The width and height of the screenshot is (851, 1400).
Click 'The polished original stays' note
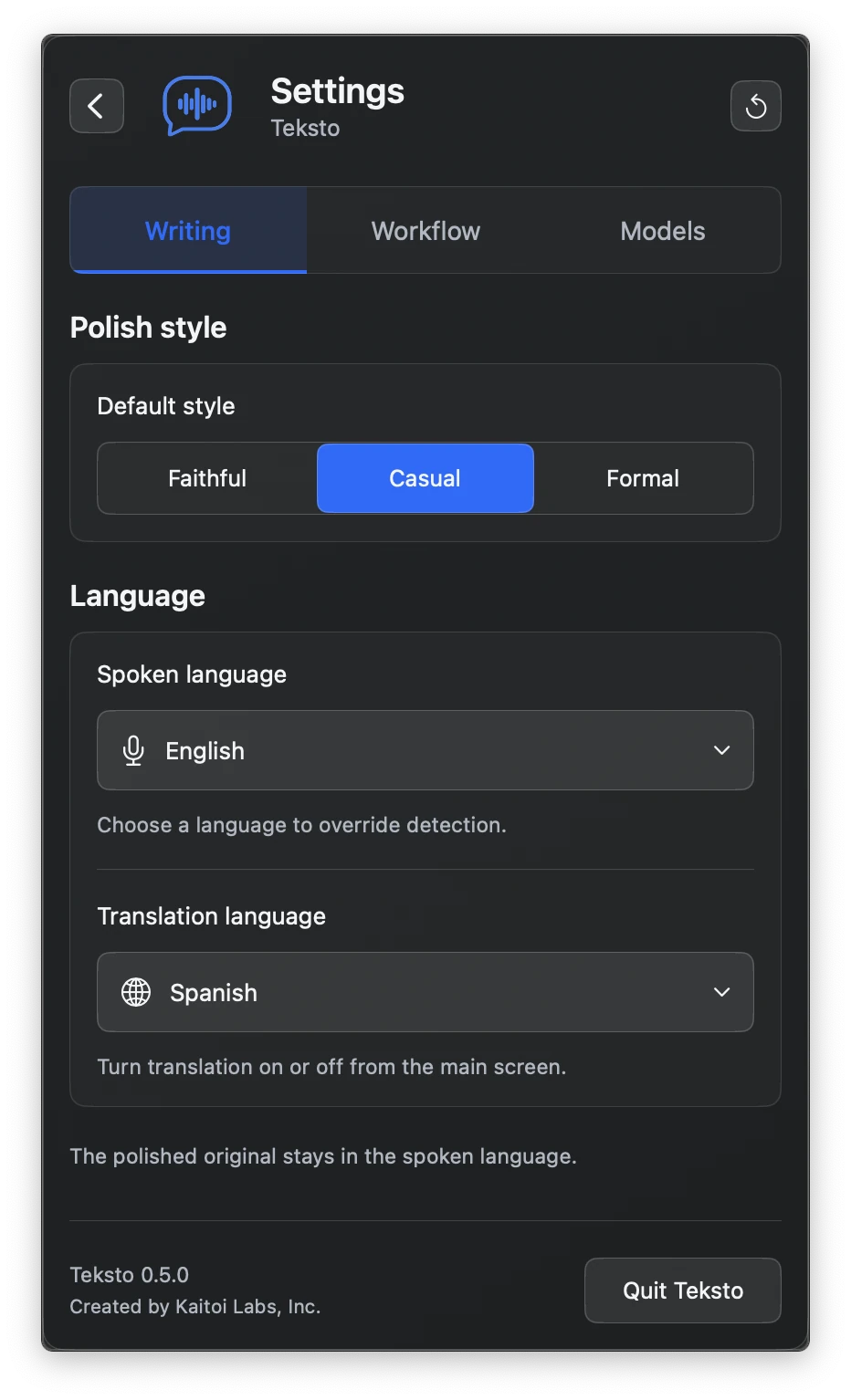coord(323,1156)
